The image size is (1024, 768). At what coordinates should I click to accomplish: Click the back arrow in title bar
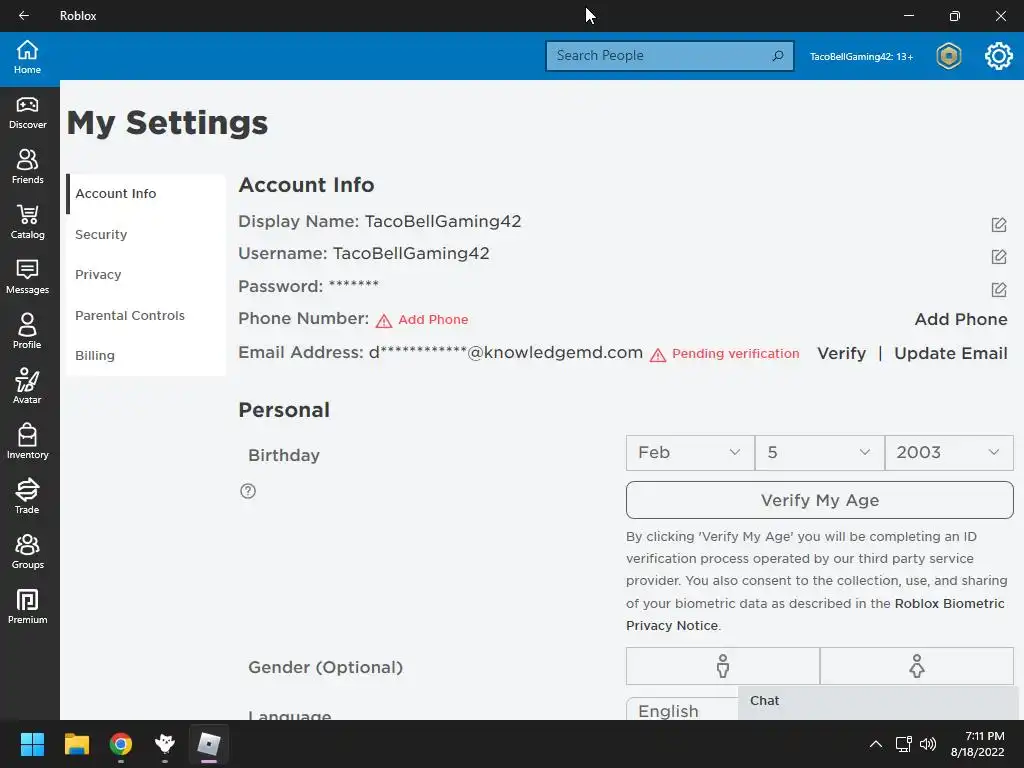(24, 16)
